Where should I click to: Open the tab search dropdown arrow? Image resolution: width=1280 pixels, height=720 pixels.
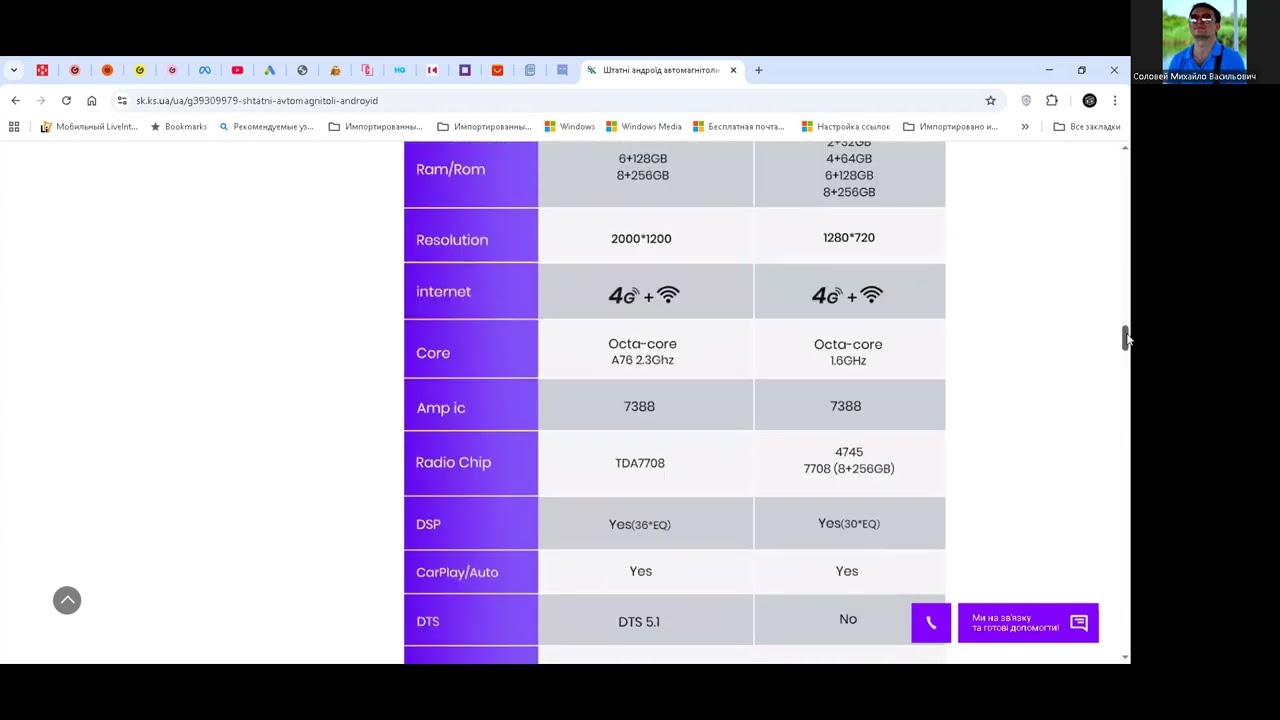pos(14,70)
